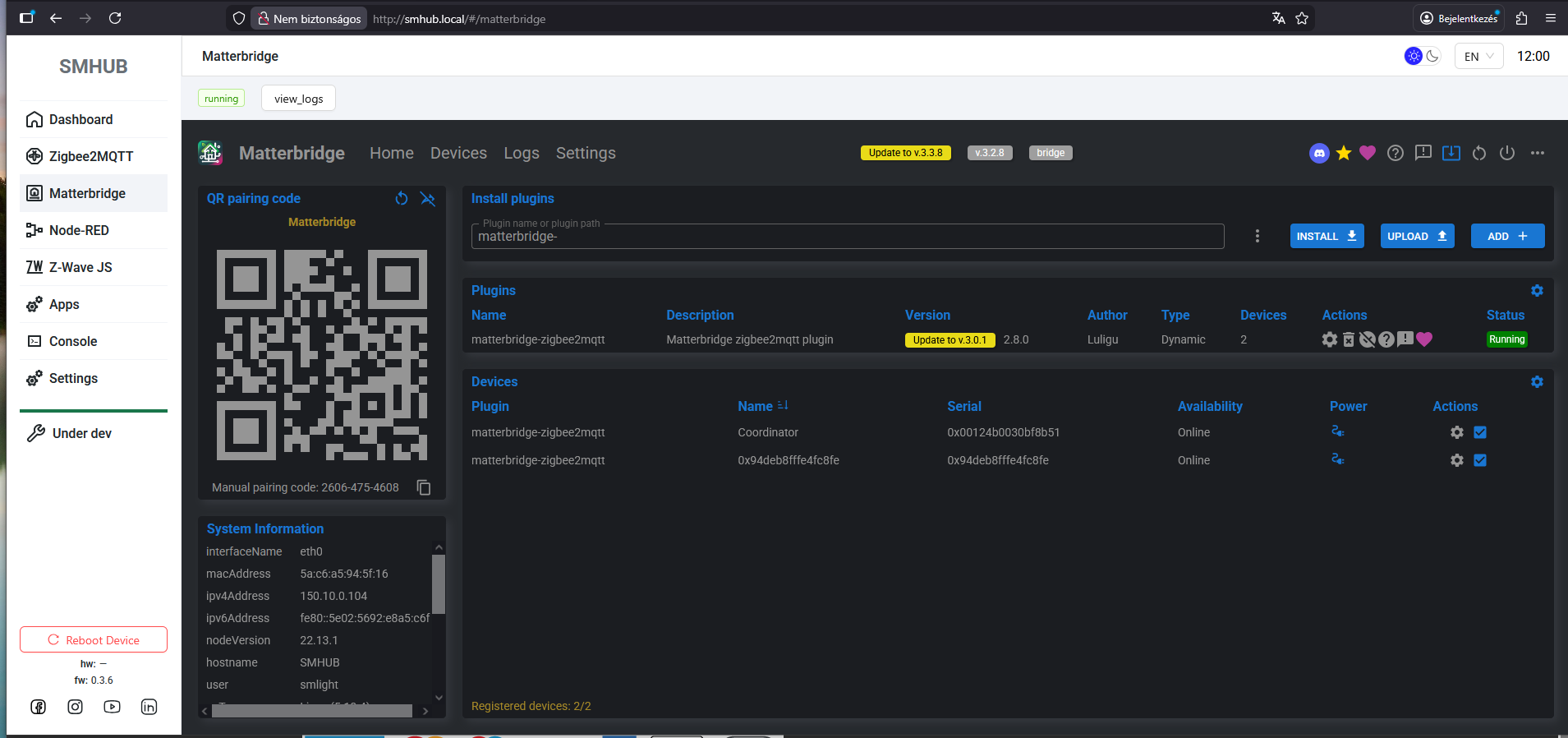Open Node-RED in SMHUB sidebar
1568x738 pixels.
(x=94, y=230)
